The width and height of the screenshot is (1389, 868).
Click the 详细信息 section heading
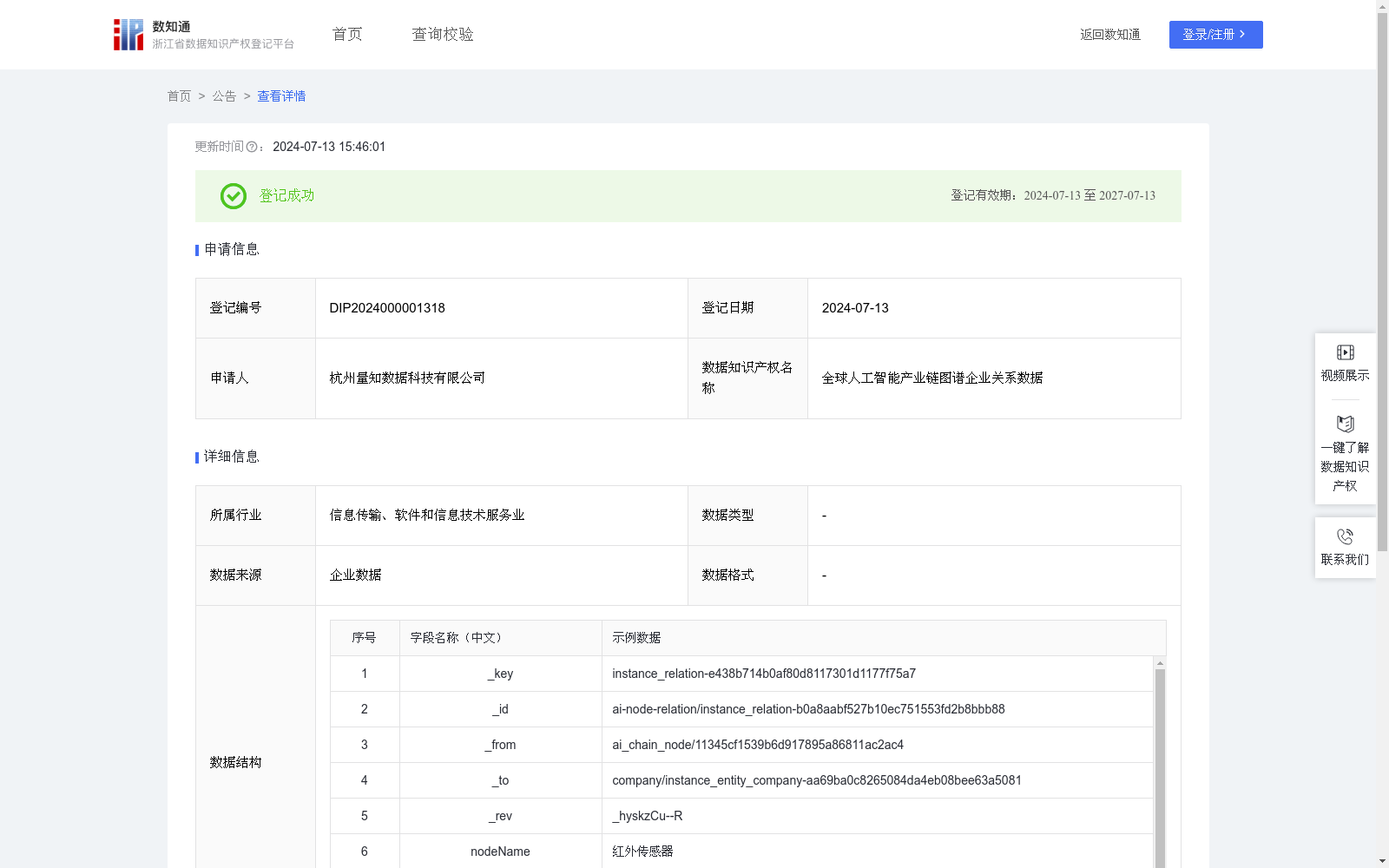tap(232, 457)
